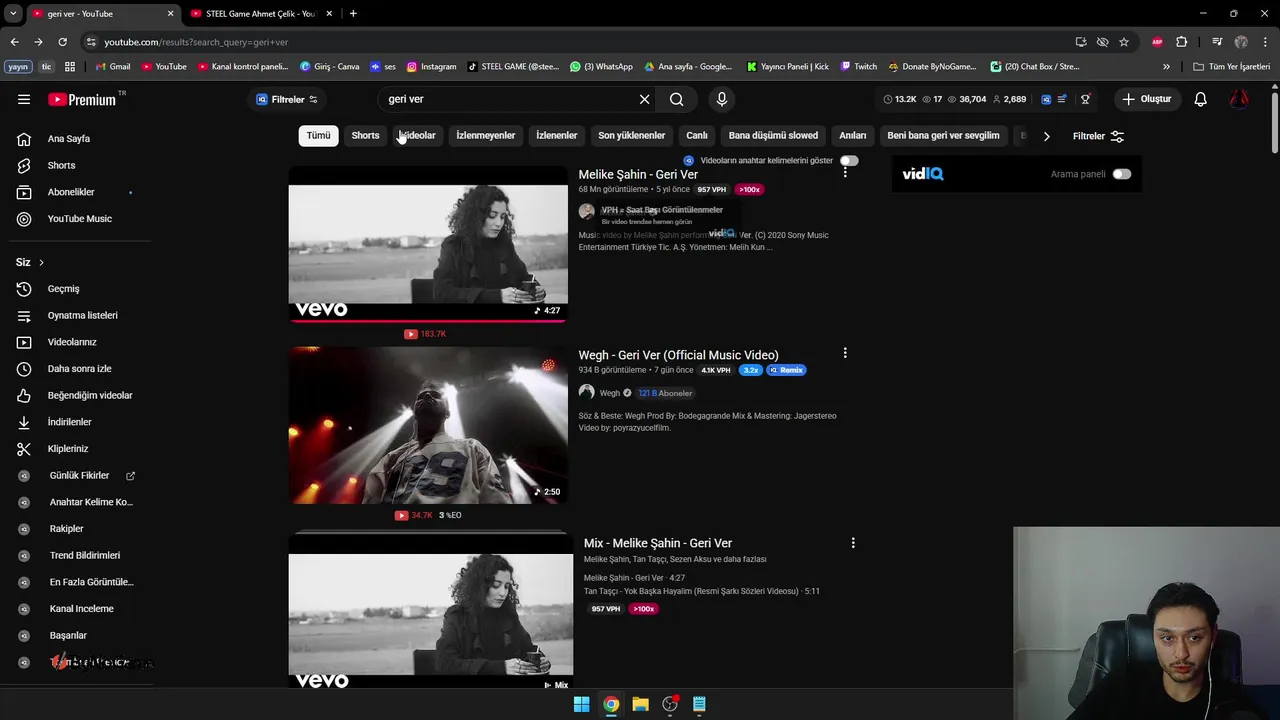The image size is (1280, 720).
Task: Open 'Wegh - Geri Ver (Official Music Video)' title
Action: 678,355
